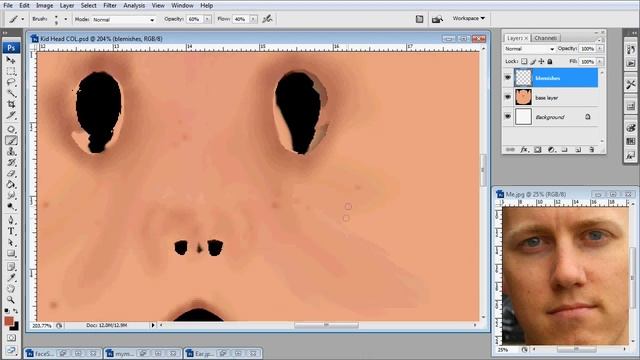Open the Workspace dropdown
The height and width of the screenshot is (360, 640).
[468, 18]
